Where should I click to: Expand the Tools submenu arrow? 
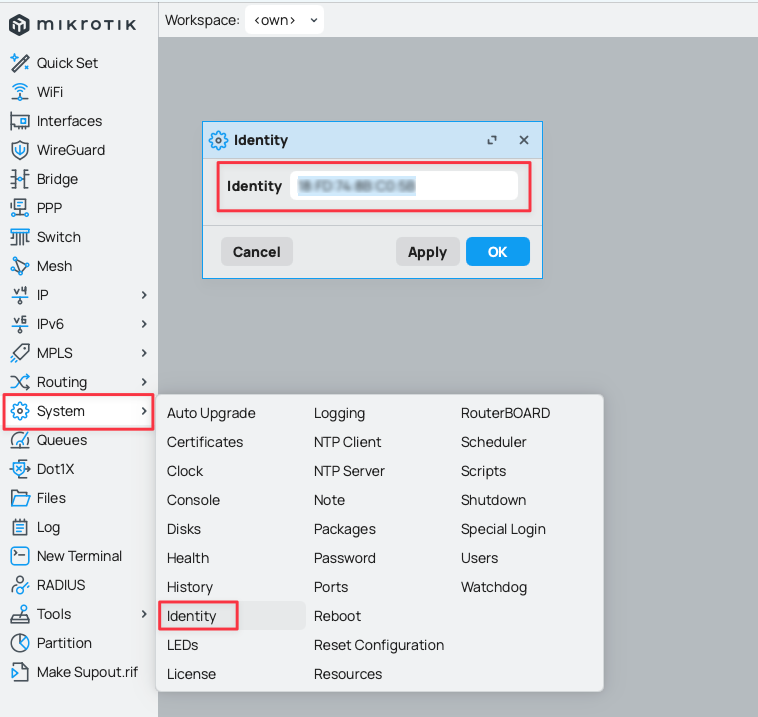click(x=144, y=614)
